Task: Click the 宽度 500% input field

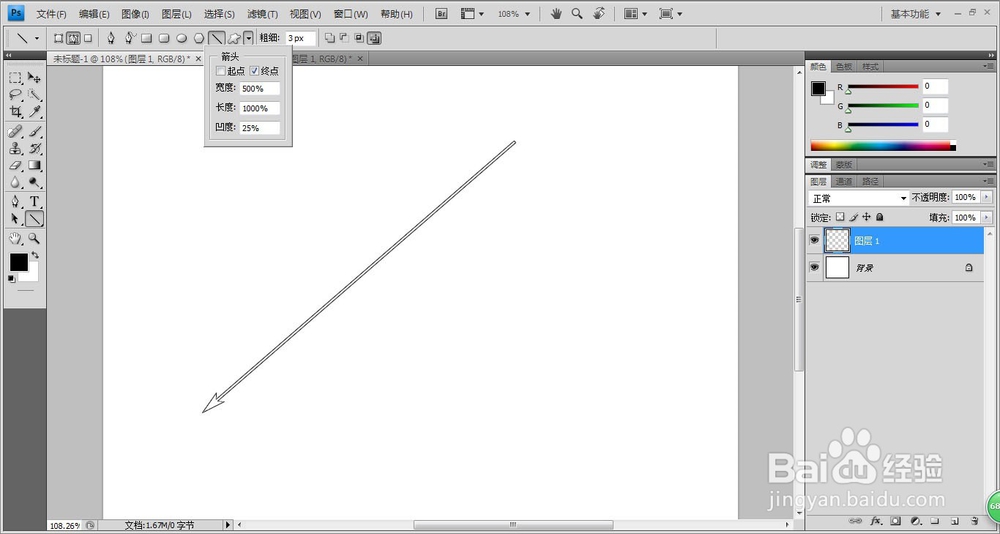Action: [260, 89]
